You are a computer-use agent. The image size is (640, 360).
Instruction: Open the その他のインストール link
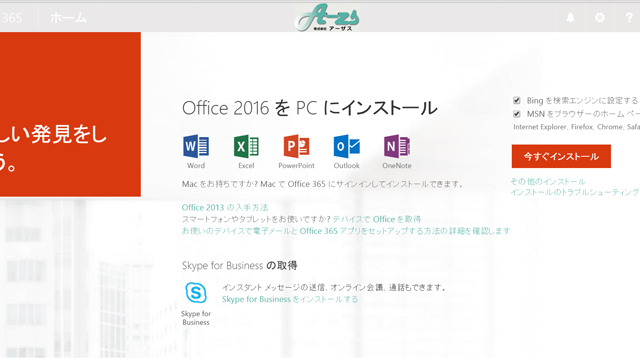548,181
